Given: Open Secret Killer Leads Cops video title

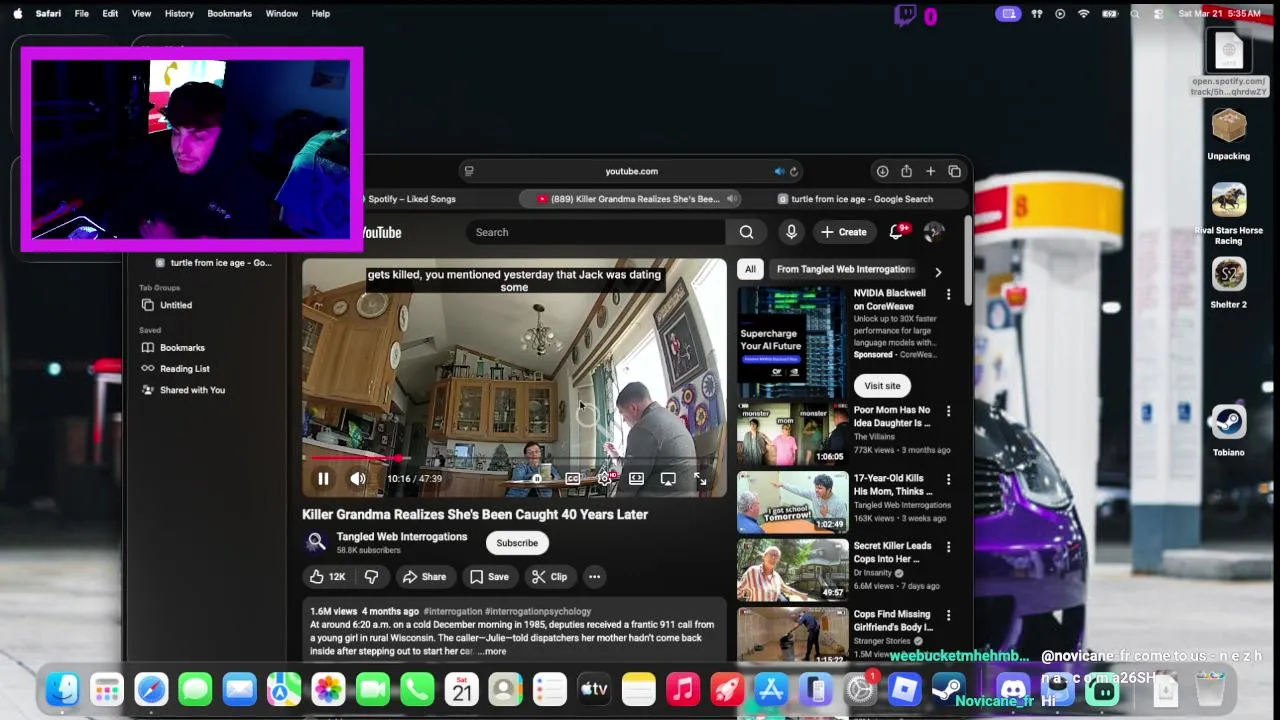Looking at the screenshot, I should [892, 552].
